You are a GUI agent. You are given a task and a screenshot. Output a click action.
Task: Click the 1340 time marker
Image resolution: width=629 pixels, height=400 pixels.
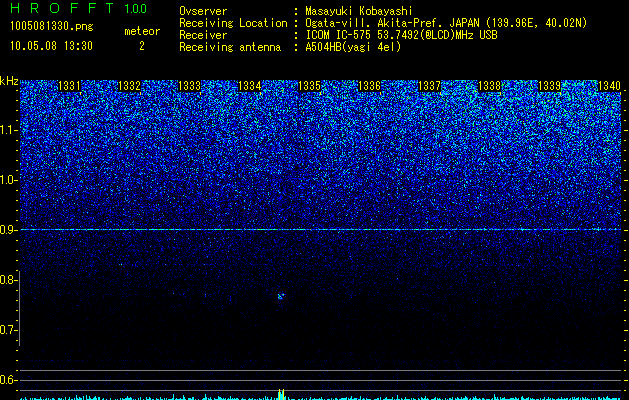609,86
